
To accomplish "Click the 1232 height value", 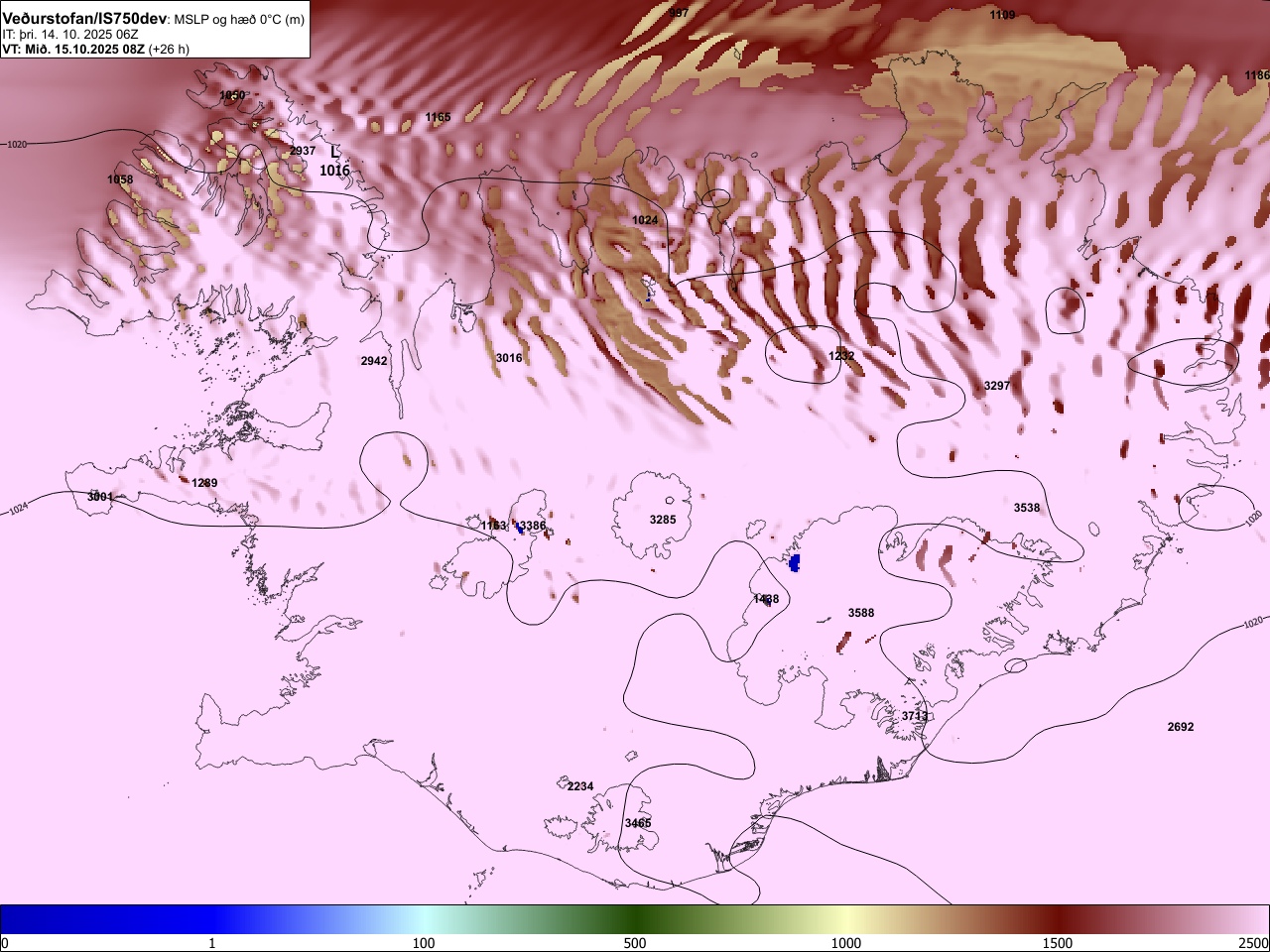I will pos(841,355).
